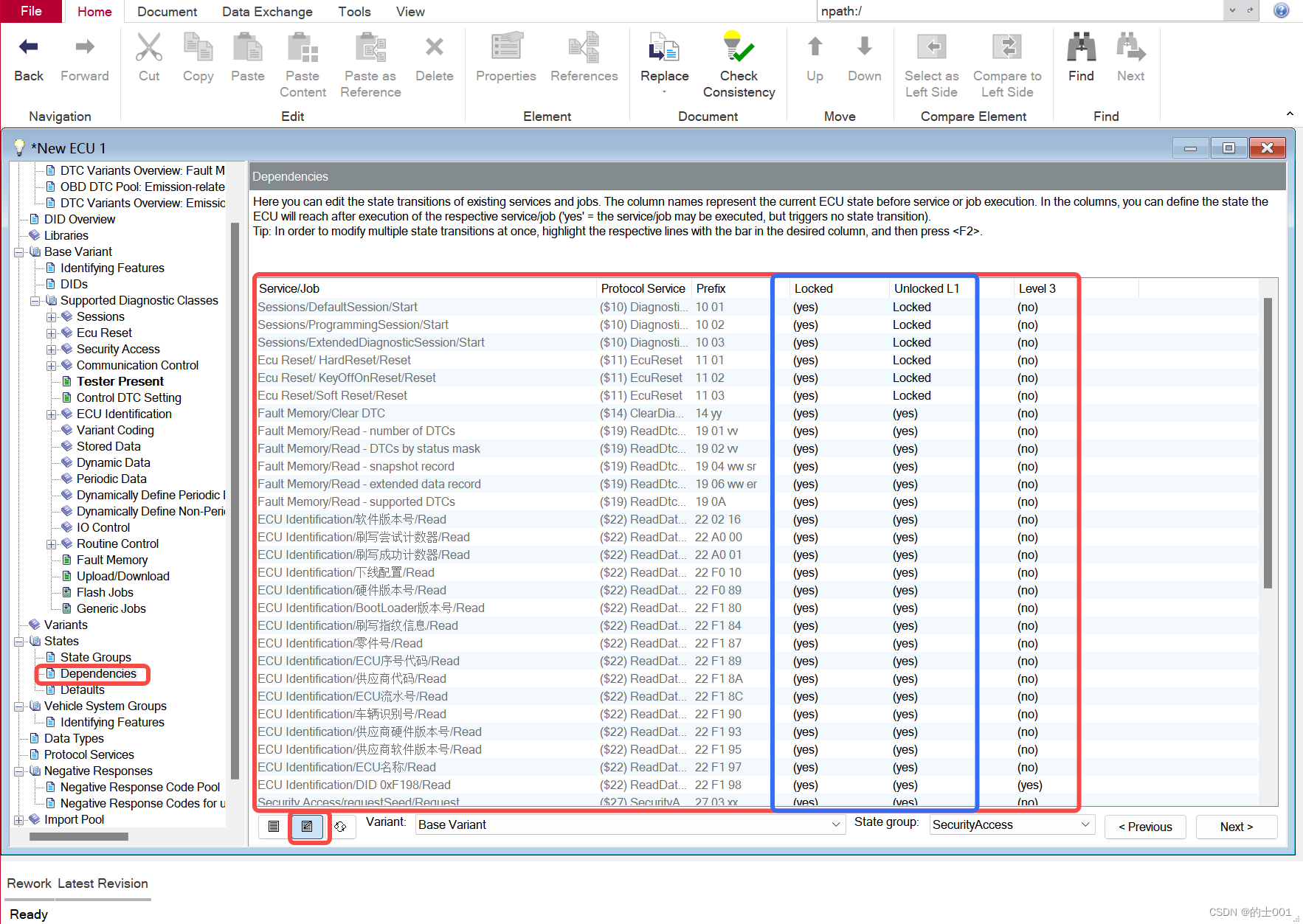Expand the Sessions tree node
The height and width of the screenshot is (924, 1303).
[51, 317]
